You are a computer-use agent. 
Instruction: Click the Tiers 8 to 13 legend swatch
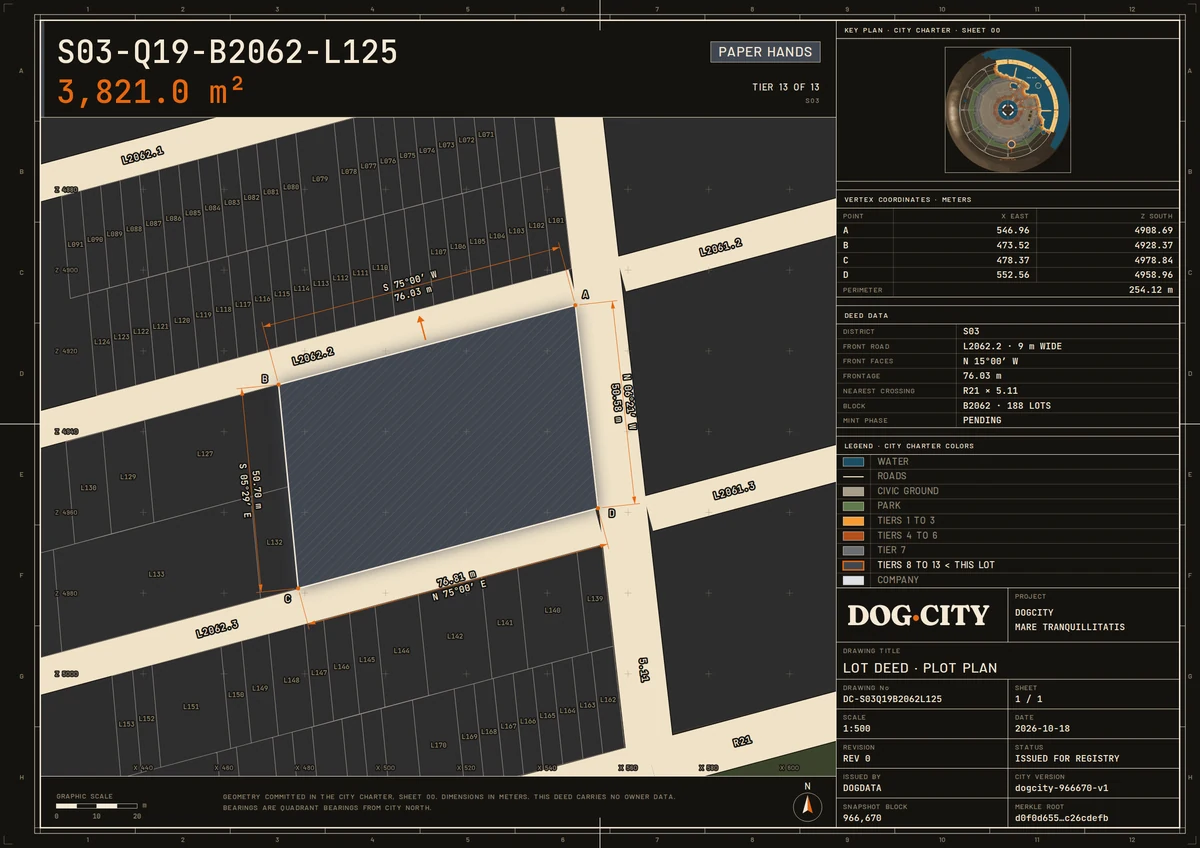[x=853, y=565]
